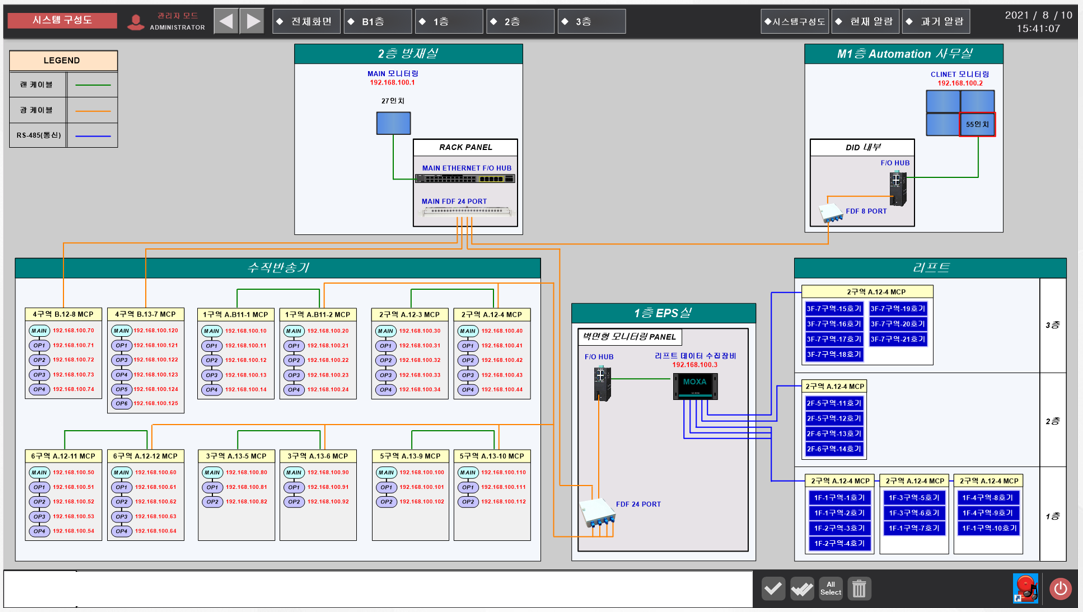Open the alarm bell sound shortcut
The height and width of the screenshot is (612, 1083).
coord(1025,588)
